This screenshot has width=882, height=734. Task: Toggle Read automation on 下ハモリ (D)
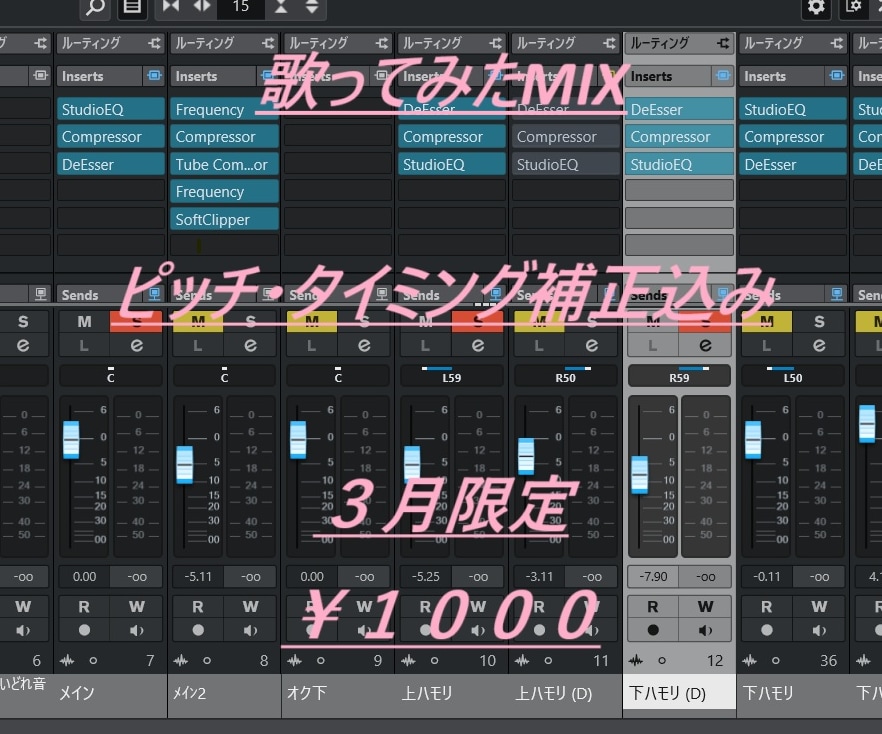tap(652, 607)
